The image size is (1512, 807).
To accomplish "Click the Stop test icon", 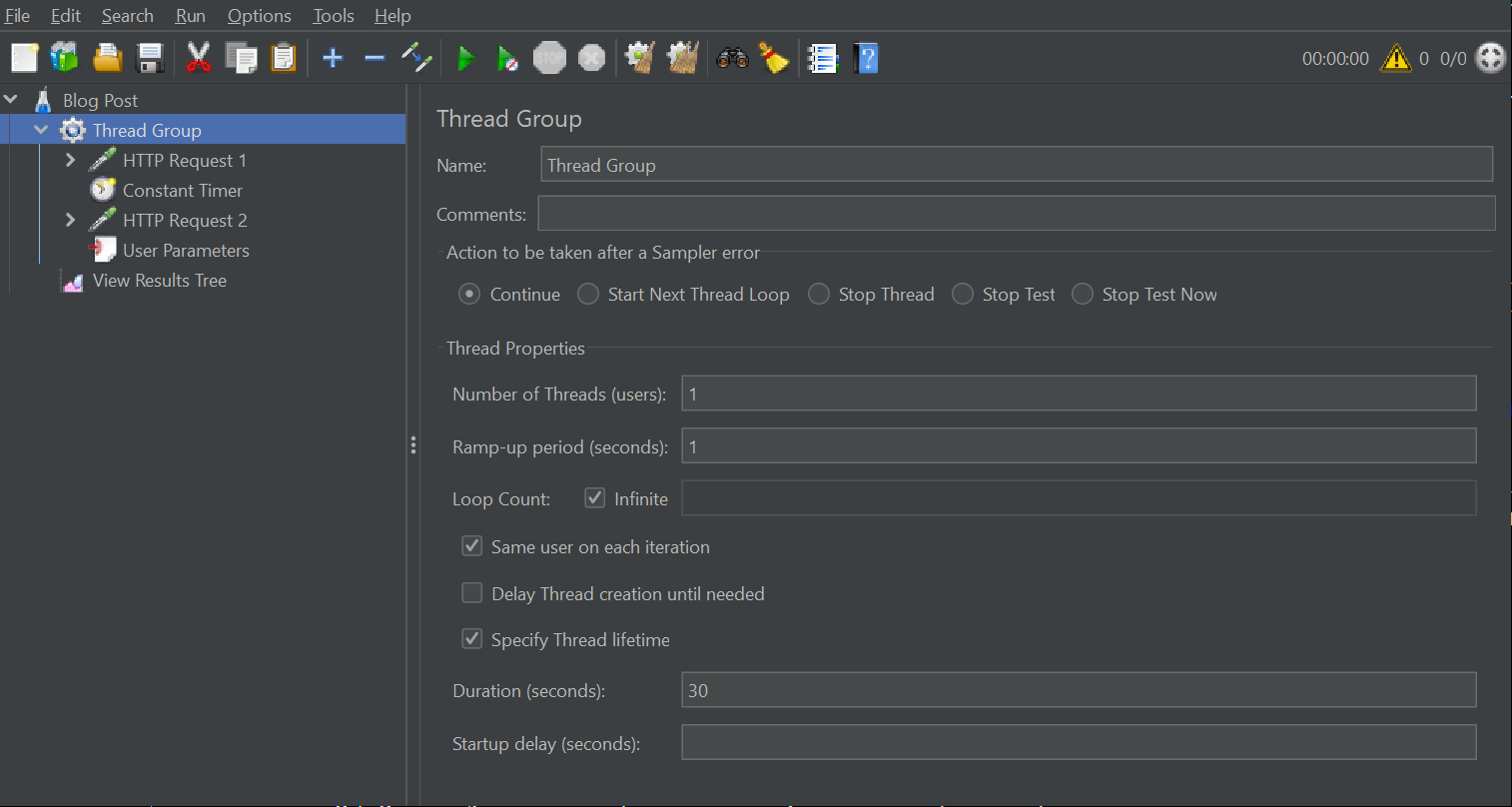I will pyautogui.click(x=549, y=58).
